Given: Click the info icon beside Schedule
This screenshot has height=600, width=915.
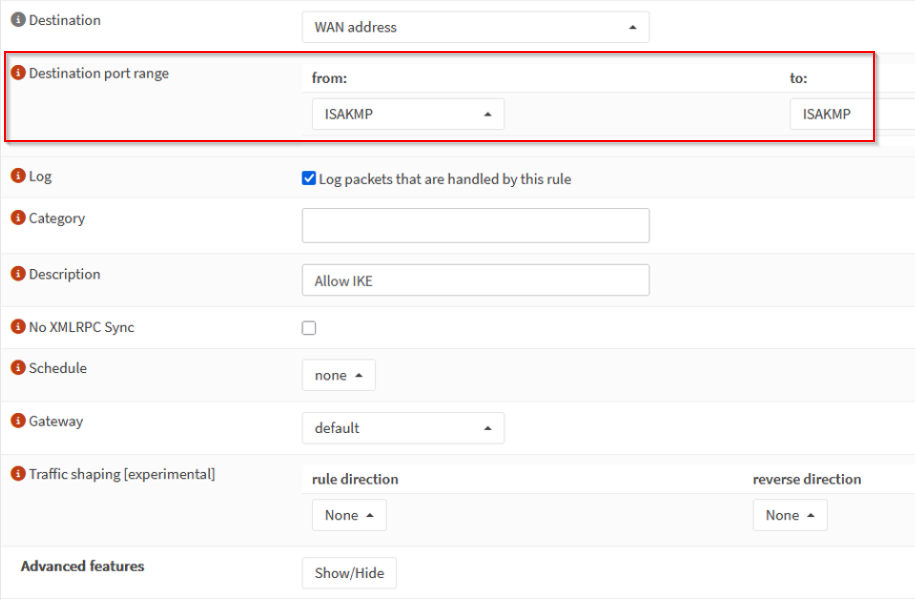Looking at the screenshot, I should coord(18,368).
